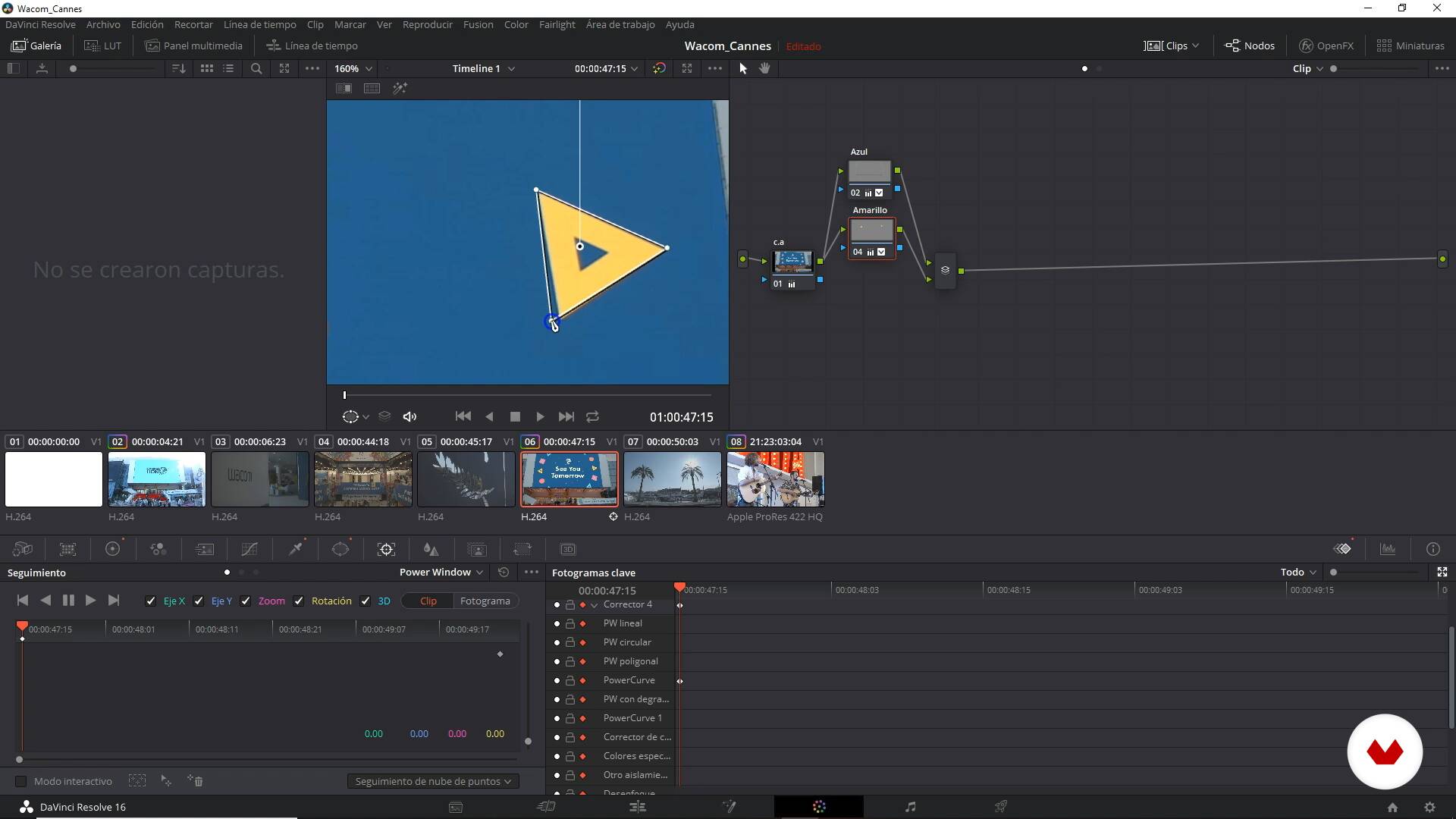Open project settings gear icon

point(1429,807)
